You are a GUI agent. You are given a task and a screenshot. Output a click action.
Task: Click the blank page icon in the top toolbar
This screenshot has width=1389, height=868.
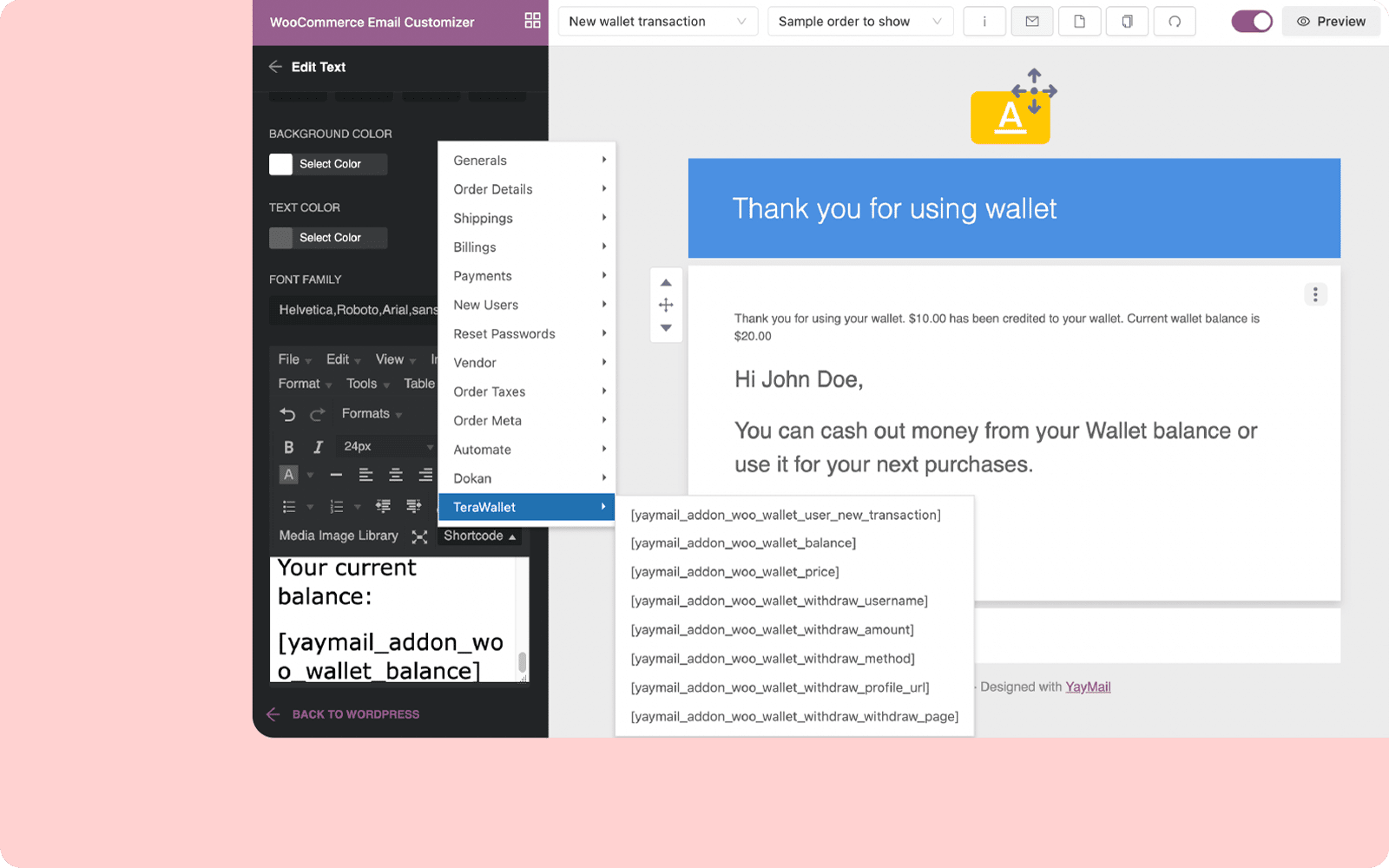pos(1080,22)
